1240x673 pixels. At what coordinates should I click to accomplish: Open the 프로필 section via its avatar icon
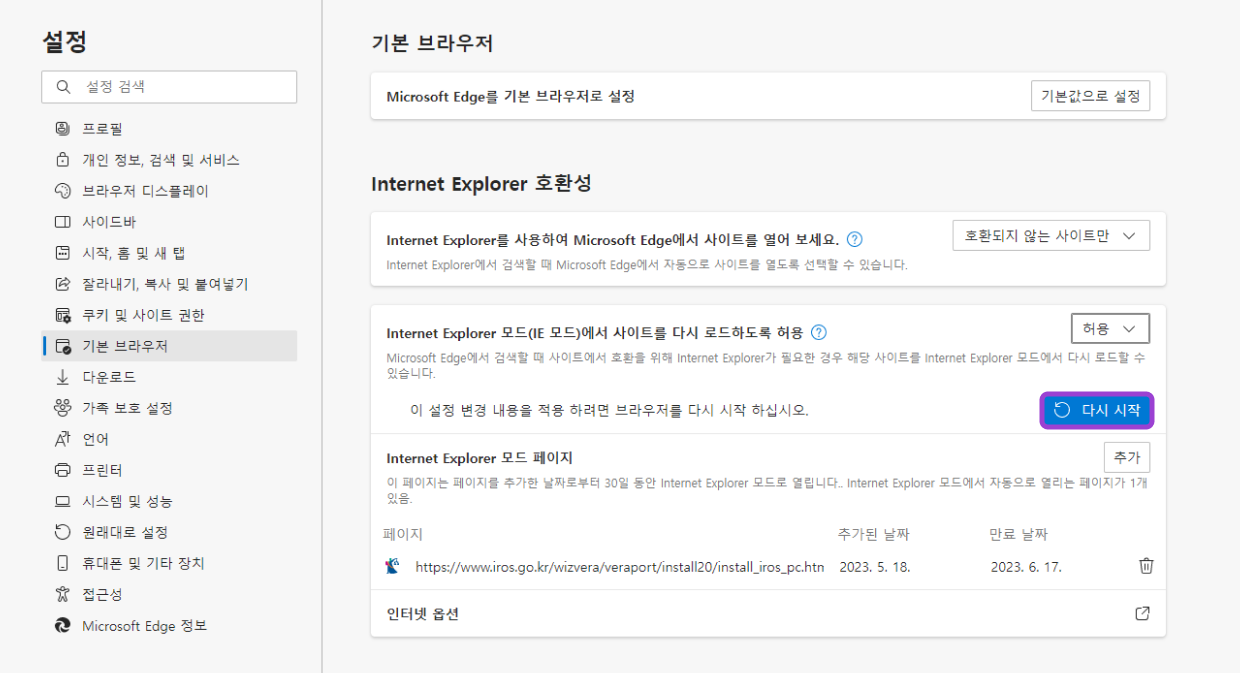coord(61,128)
